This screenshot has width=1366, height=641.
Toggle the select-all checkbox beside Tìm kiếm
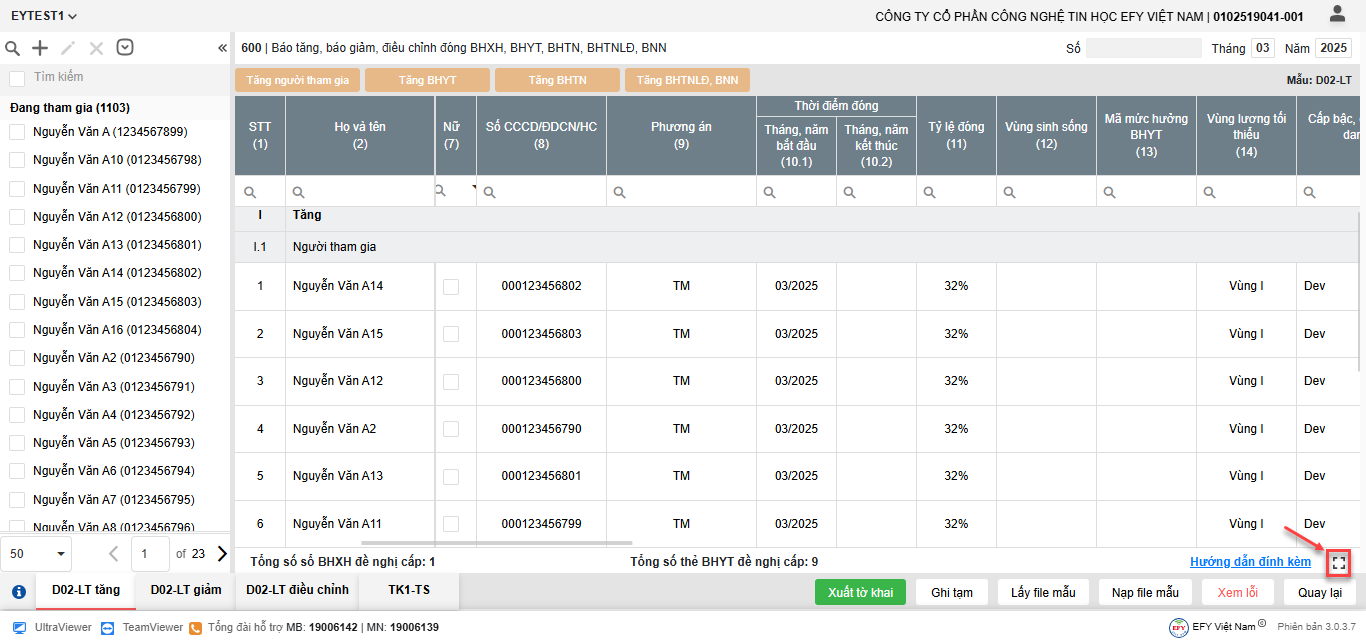click(x=17, y=78)
